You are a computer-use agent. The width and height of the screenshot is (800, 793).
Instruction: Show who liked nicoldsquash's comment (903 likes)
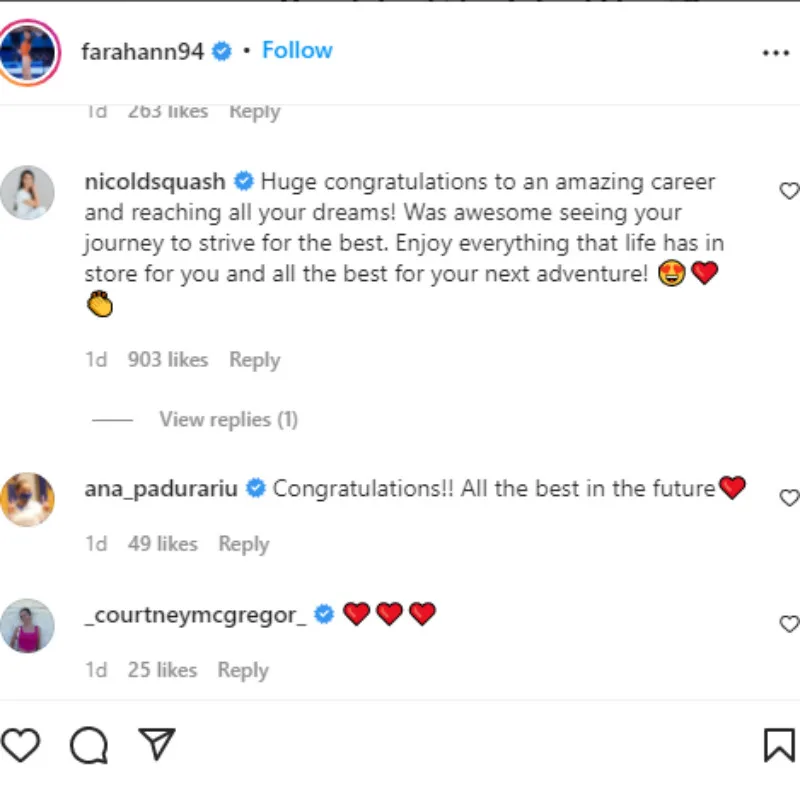click(x=167, y=360)
